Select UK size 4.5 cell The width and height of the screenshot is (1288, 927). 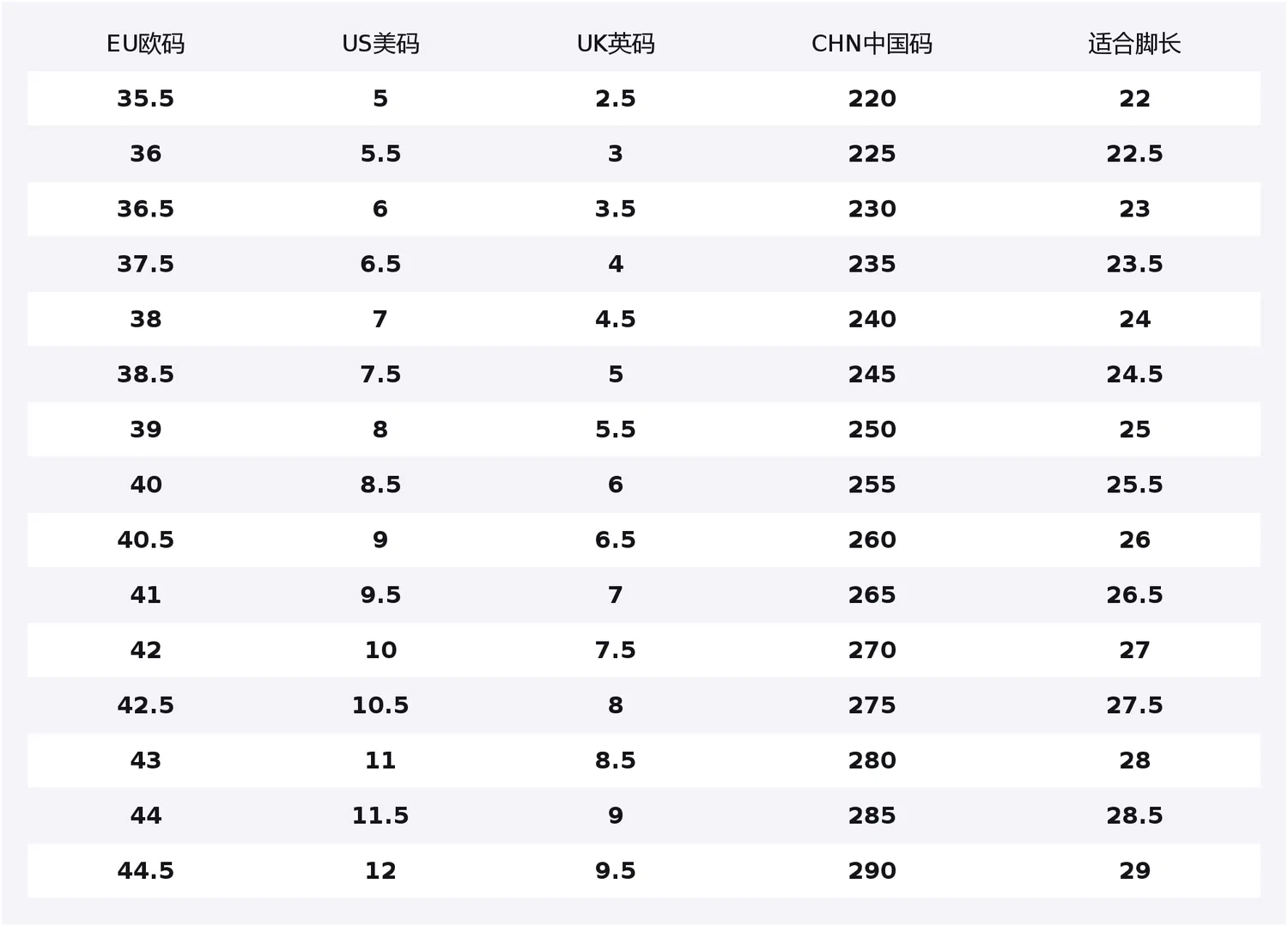[616, 319]
